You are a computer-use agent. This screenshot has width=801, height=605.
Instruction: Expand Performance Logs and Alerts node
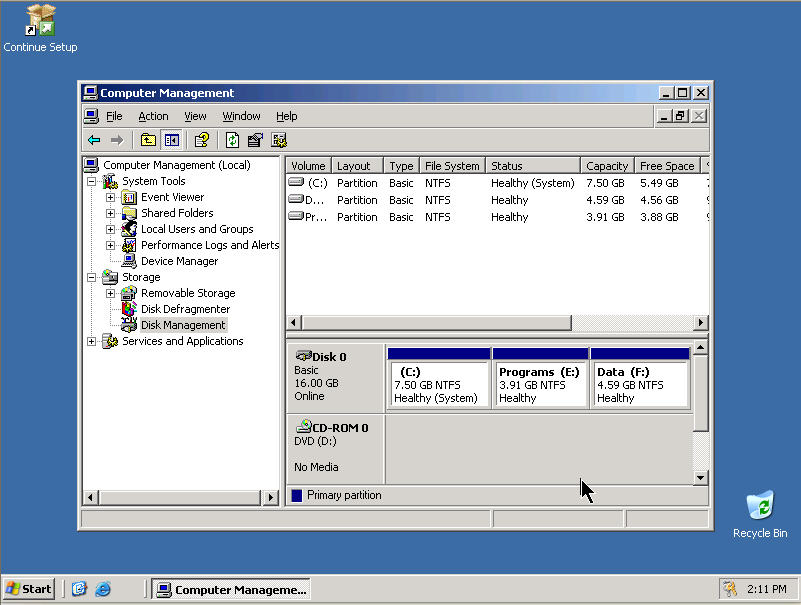[110, 245]
